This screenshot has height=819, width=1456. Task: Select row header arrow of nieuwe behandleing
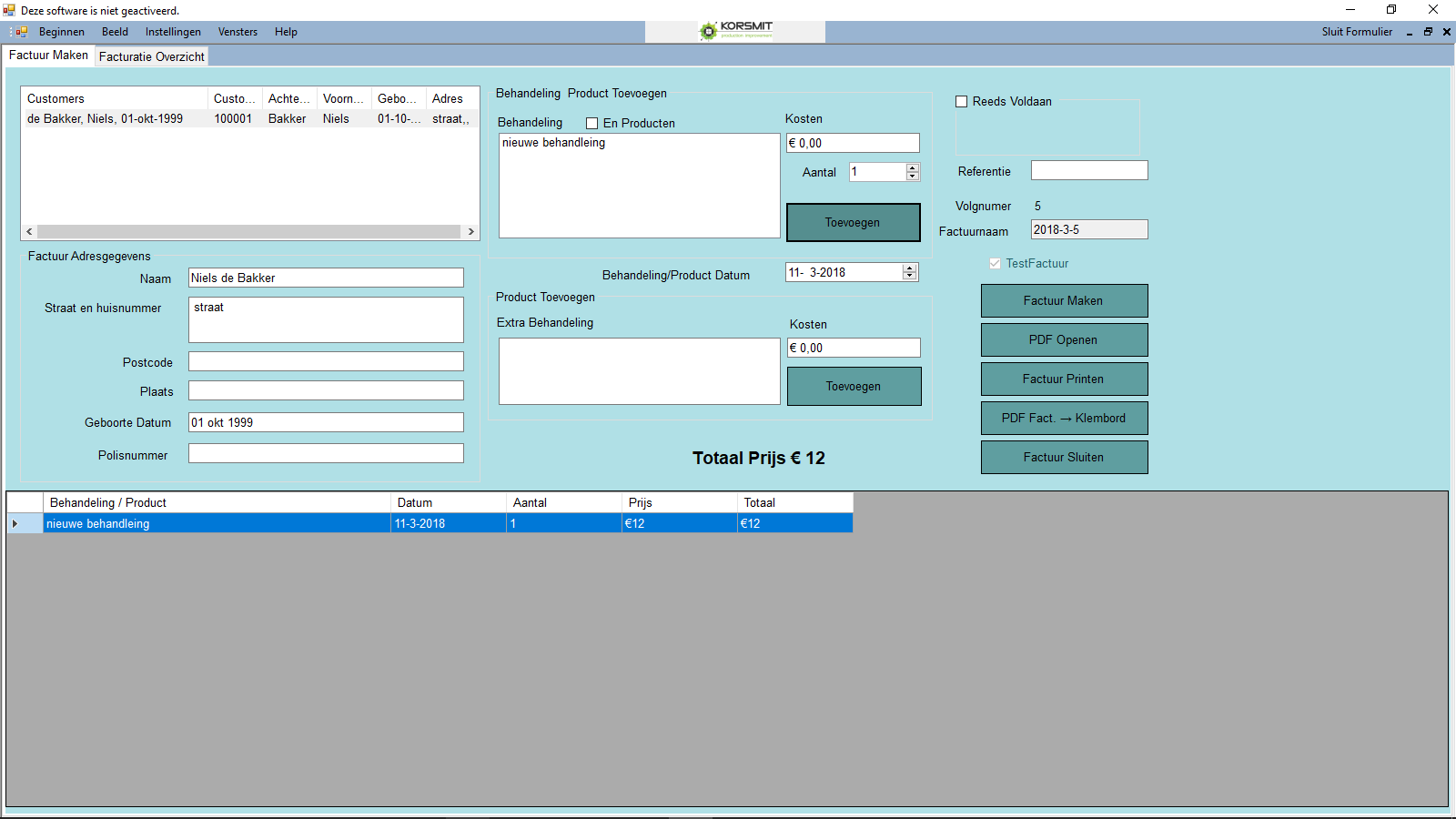15,523
